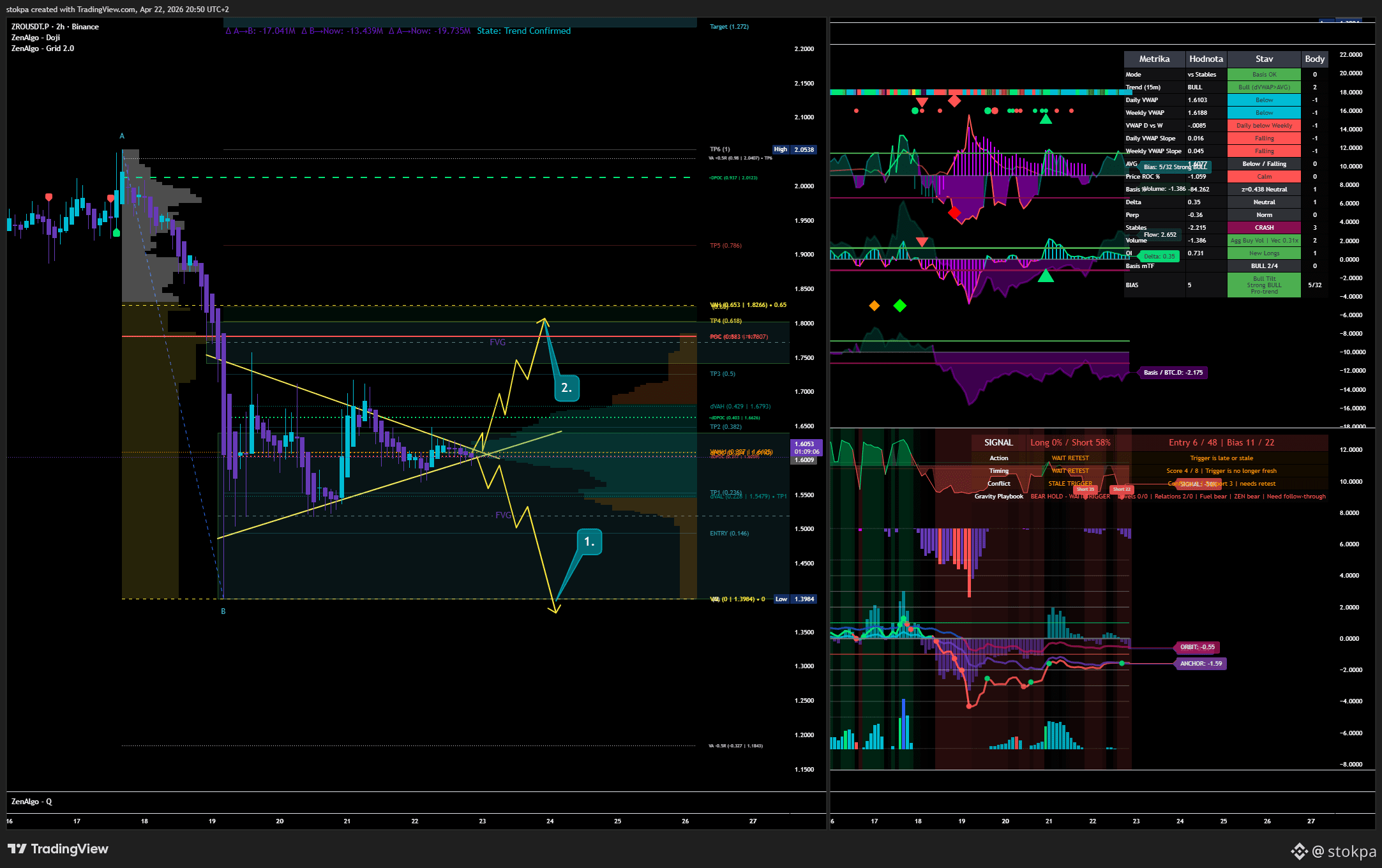Click 'WAIT RETEST' in the Action row
This screenshot has width=1382, height=868.
(1070, 458)
